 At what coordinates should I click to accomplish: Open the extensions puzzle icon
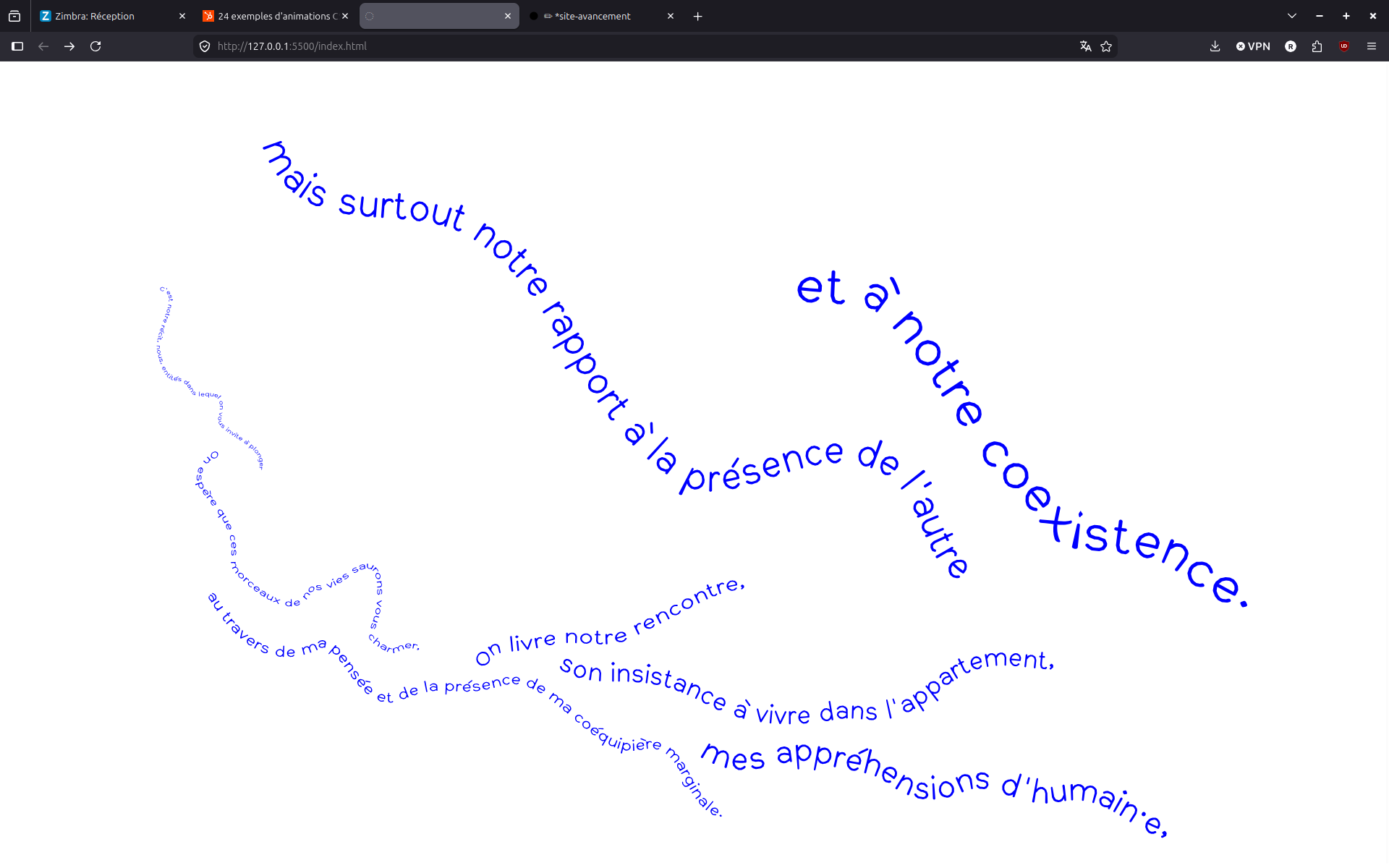(1317, 46)
